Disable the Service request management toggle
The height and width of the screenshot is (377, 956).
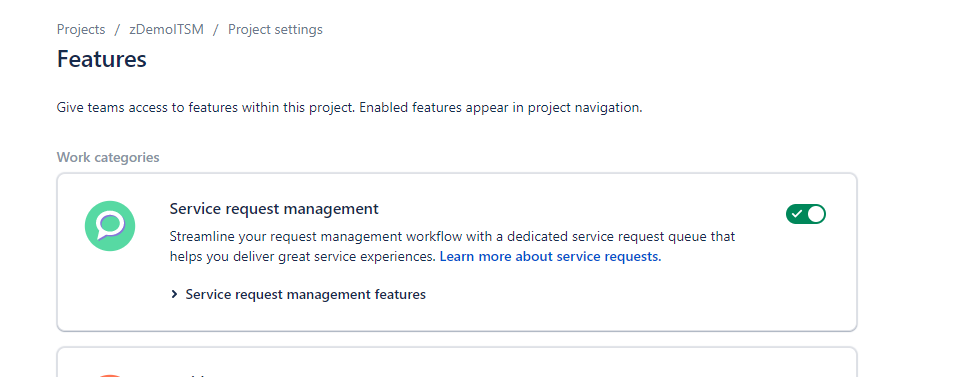coord(805,214)
